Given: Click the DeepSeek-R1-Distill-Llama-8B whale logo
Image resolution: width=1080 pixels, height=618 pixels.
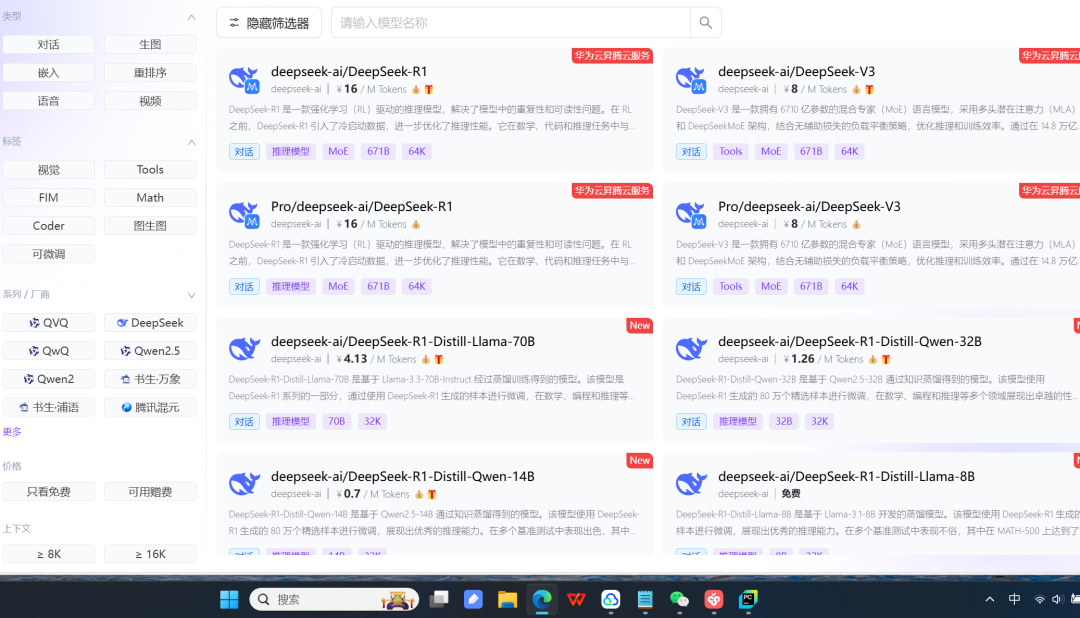Looking at the screenshot, I should [691, 484].
